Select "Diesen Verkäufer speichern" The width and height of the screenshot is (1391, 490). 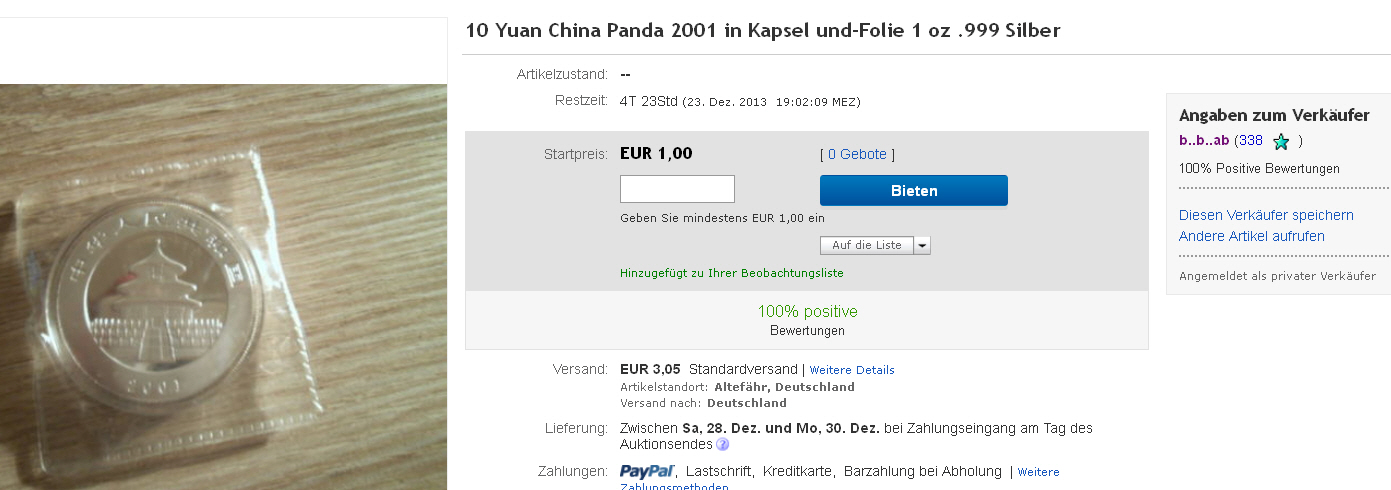(1266, 215)
